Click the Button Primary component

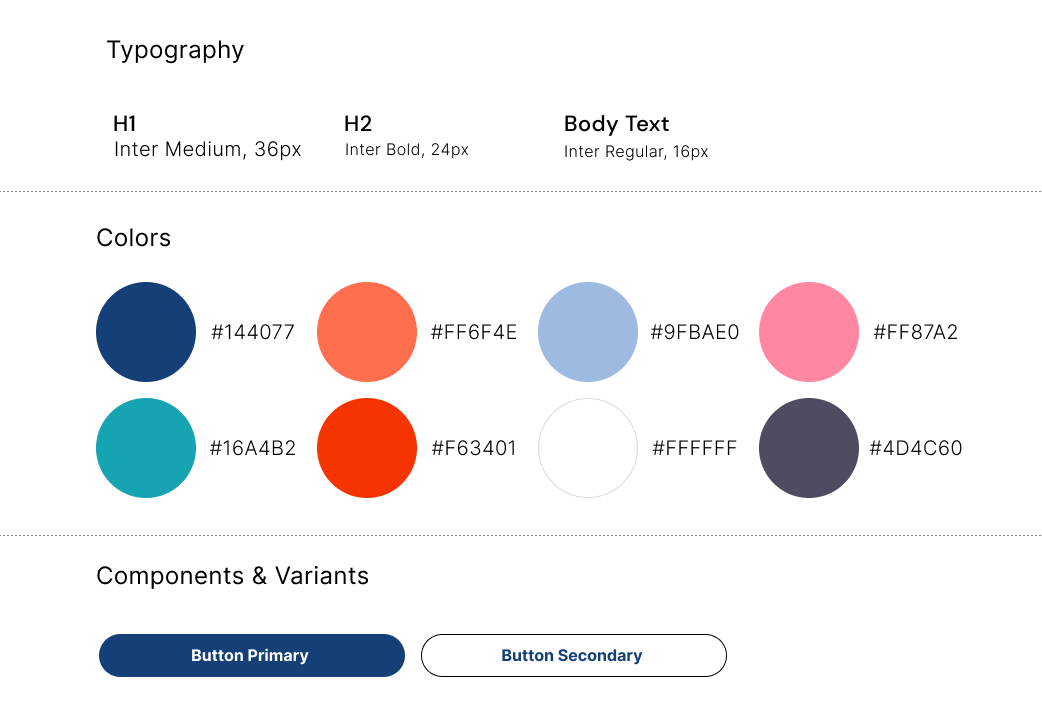click(x=252, y=655)
